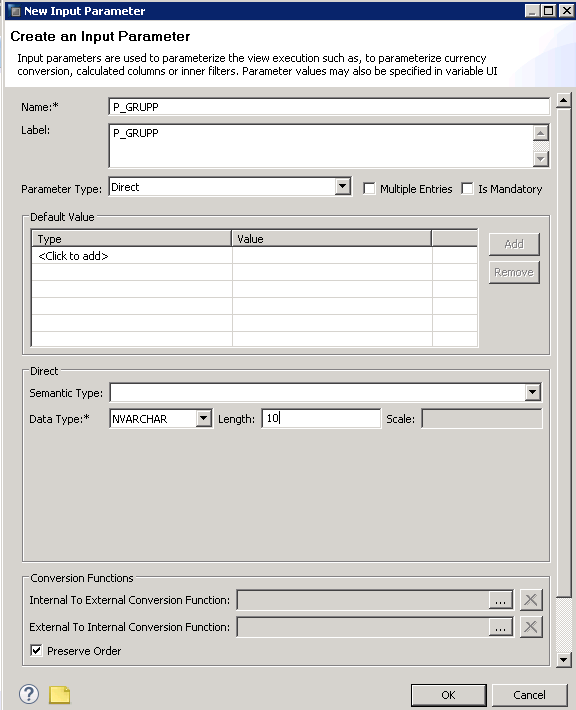Minimize the New Input Parameter window
The height and width of the screenshot is (710, 576).
pos(533,10)
